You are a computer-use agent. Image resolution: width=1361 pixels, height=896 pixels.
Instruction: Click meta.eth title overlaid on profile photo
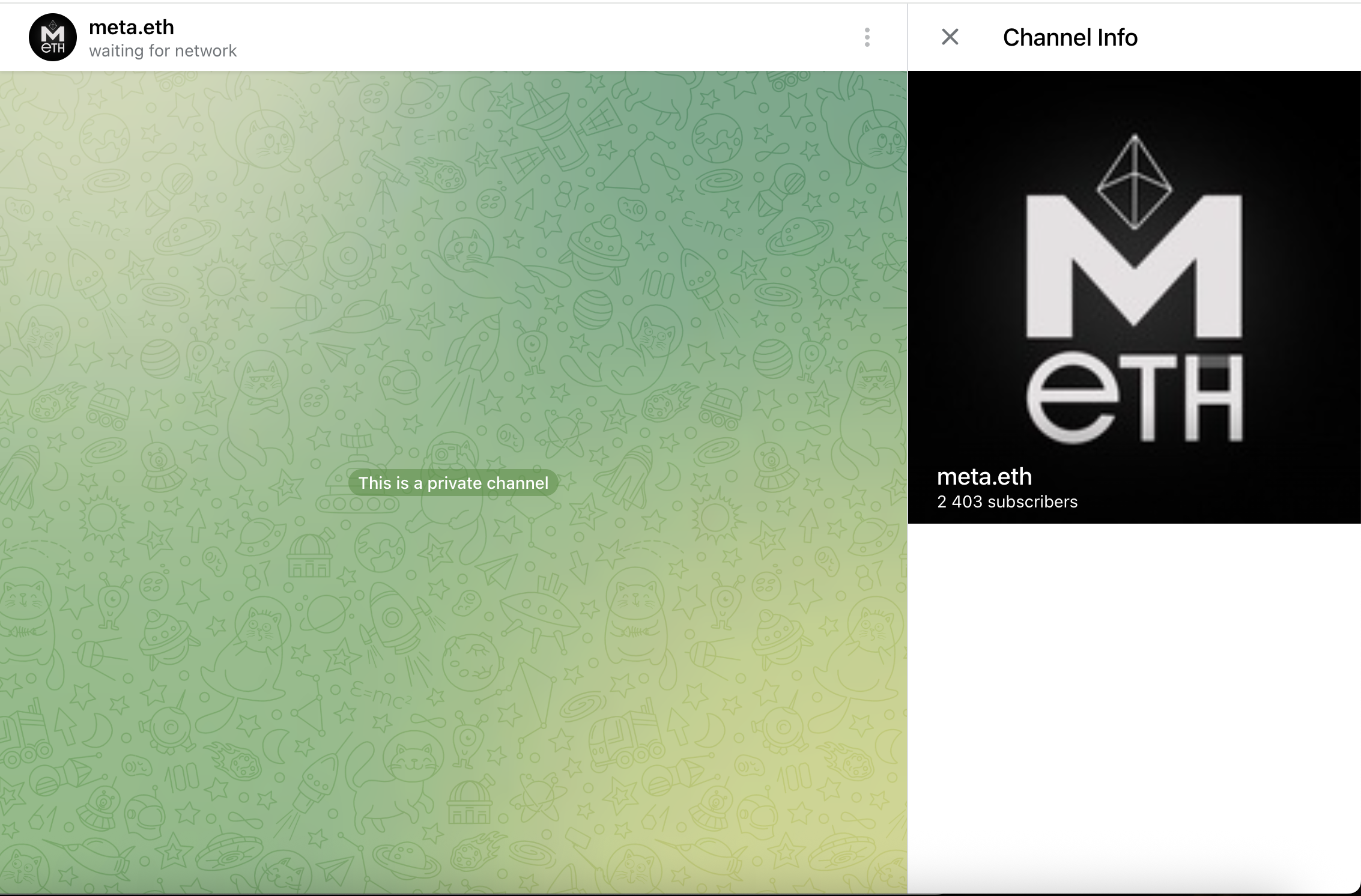point(984,477)
